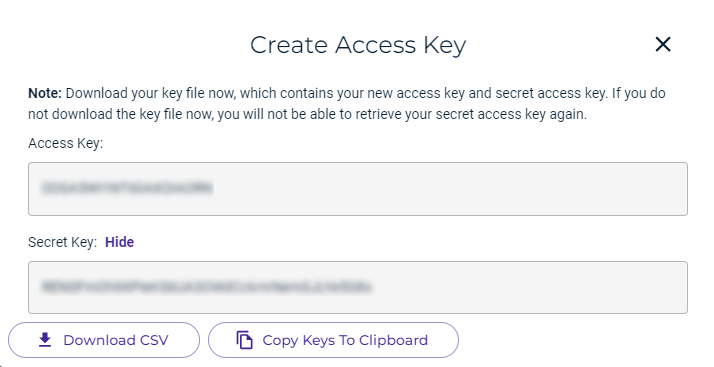Hide the secret key value
714x367 pixels.
[x=119, y=242]
